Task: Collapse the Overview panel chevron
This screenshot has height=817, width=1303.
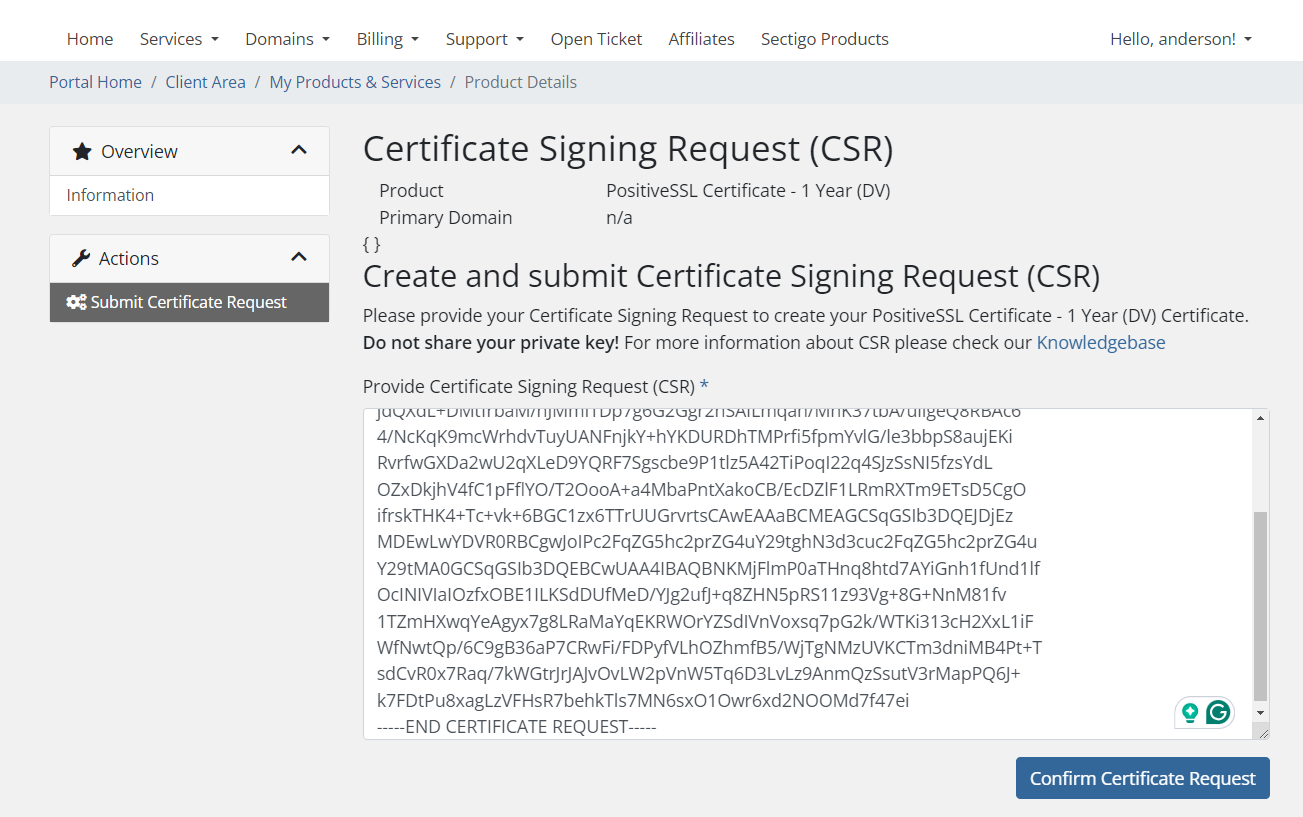Action: pos(298,150)
